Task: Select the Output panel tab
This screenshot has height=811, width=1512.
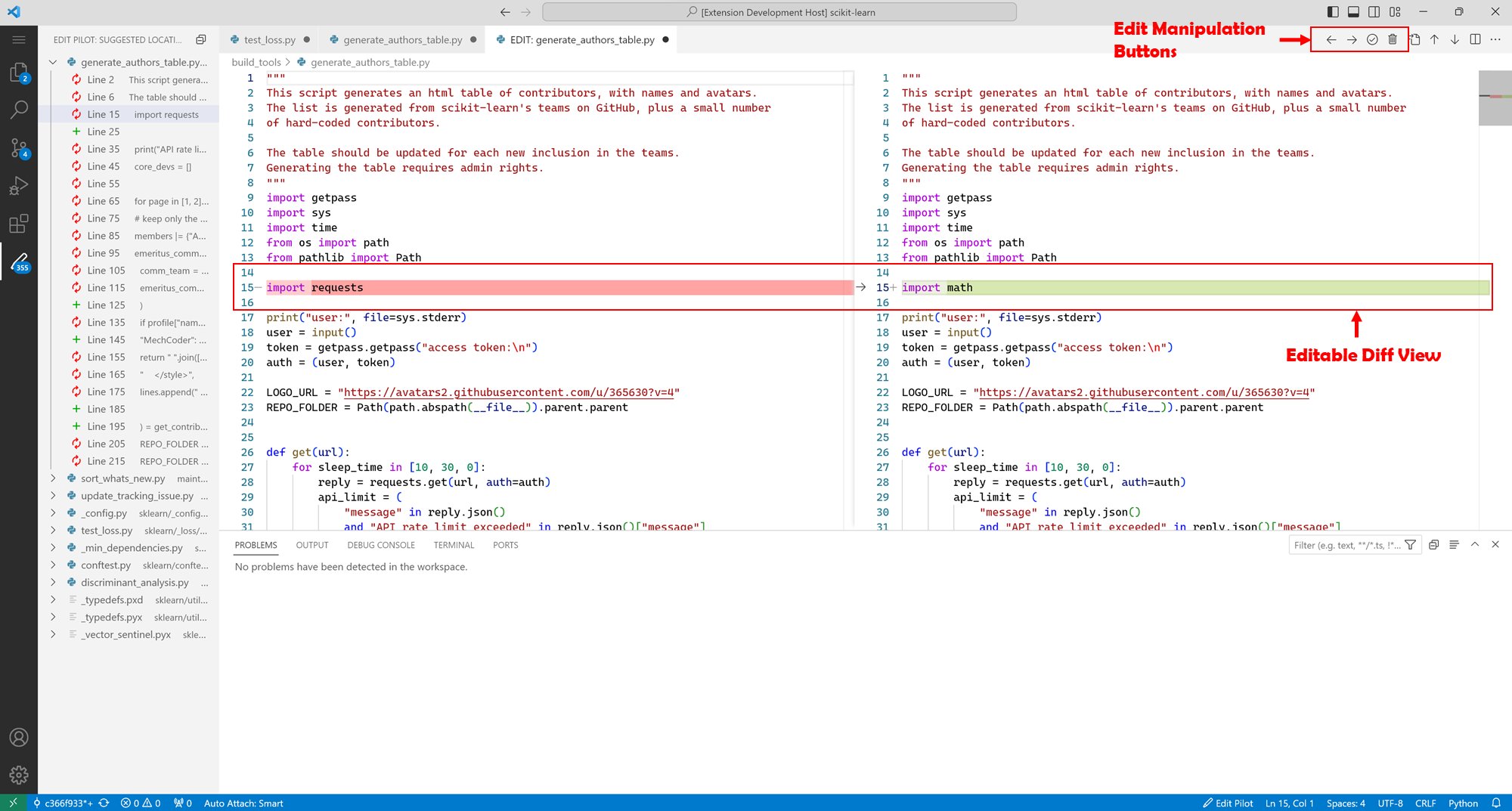Action: pos(312,545)
